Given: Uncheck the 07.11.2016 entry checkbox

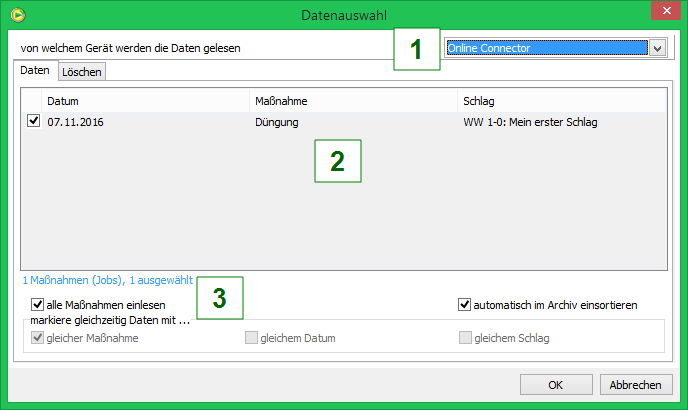Looking at the screenshot, I should 33,122.
